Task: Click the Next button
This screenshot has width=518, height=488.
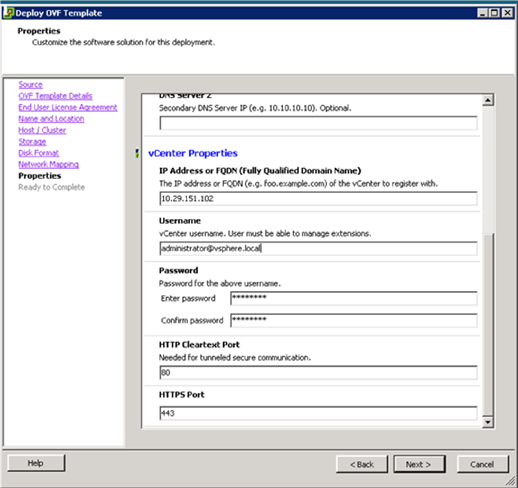Action: pos(419,464)
